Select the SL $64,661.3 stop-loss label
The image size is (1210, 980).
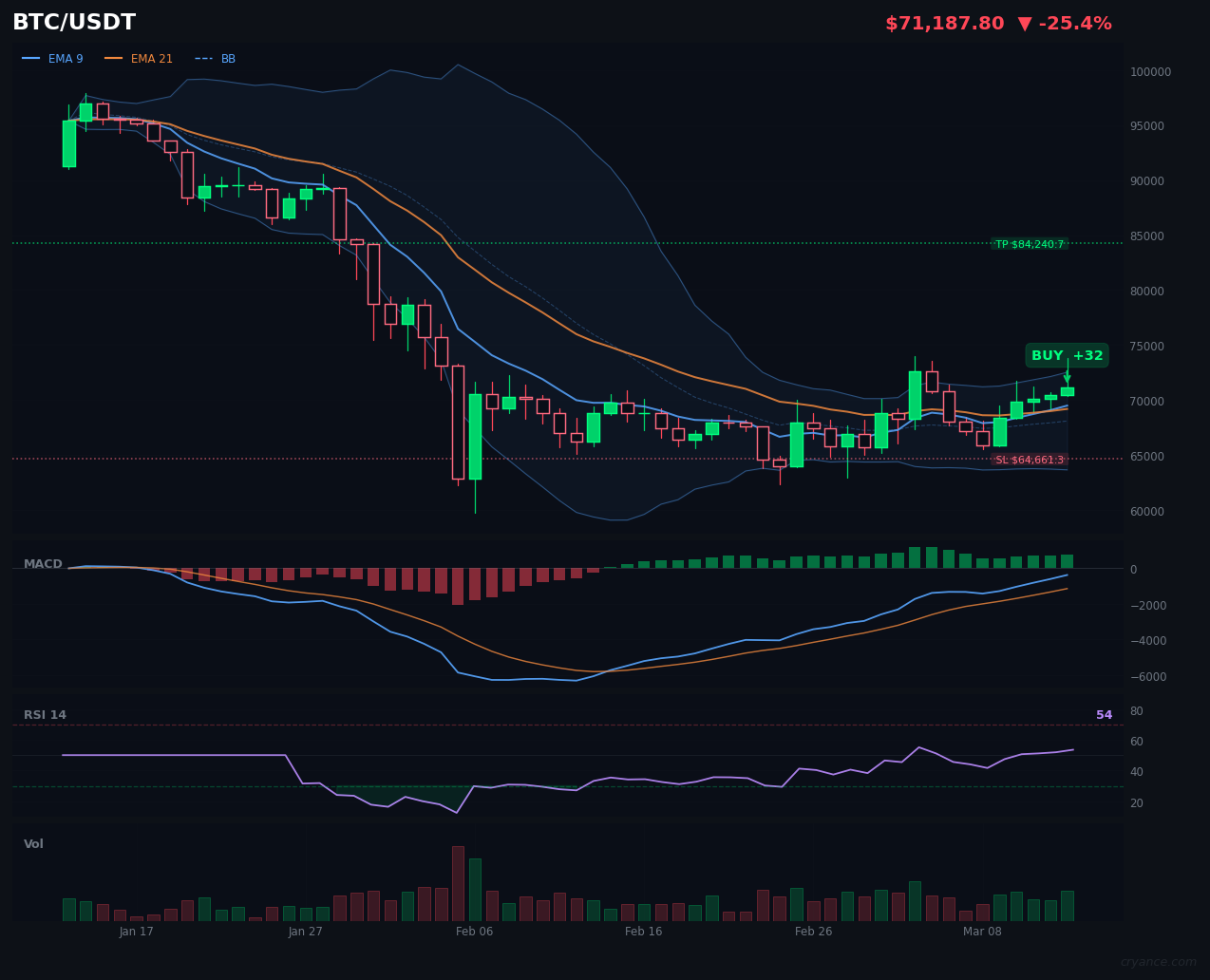tap(1030, 460)
